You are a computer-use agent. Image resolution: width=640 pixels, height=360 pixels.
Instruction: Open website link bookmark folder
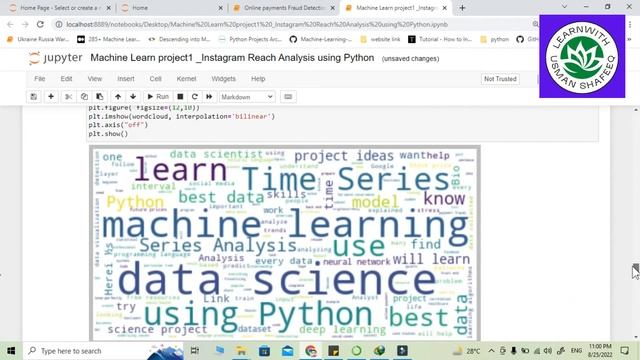click(380, 39)
